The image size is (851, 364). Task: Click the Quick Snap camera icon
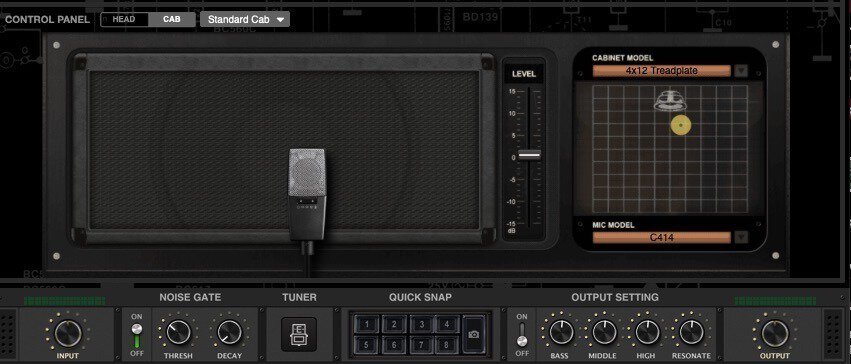click(x=474, y=334)
